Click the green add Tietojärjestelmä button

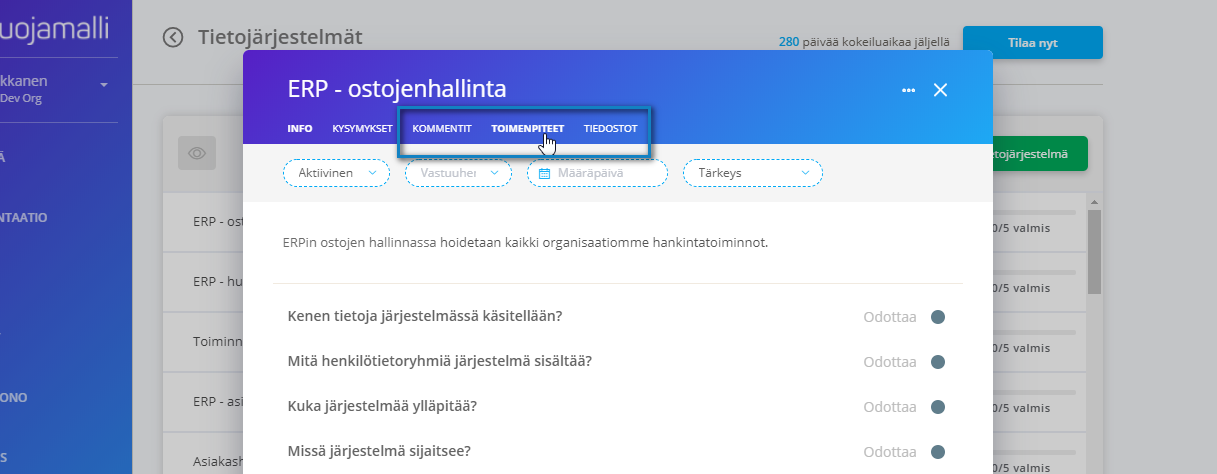click(x=1040, y=154)
